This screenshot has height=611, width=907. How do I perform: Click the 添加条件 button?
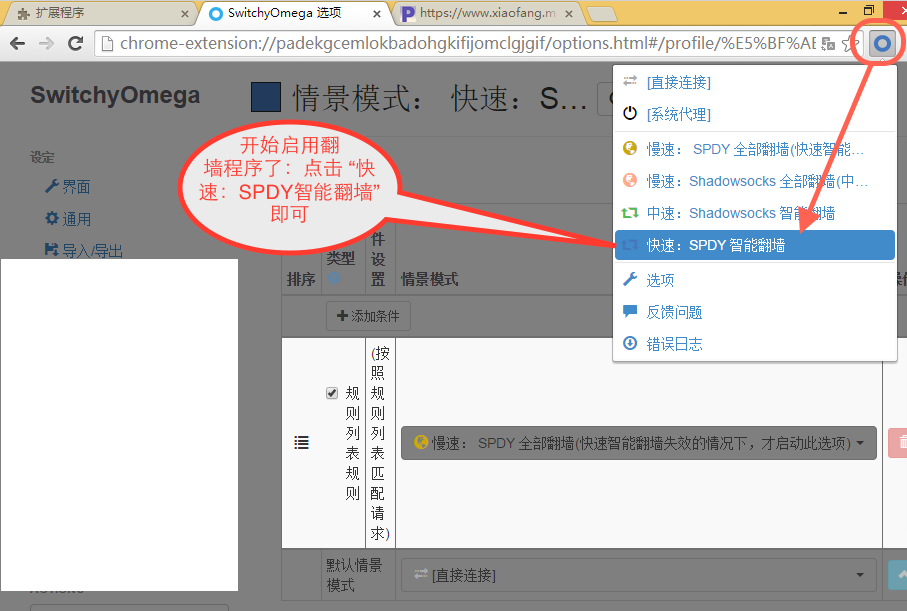pos(368,316)
